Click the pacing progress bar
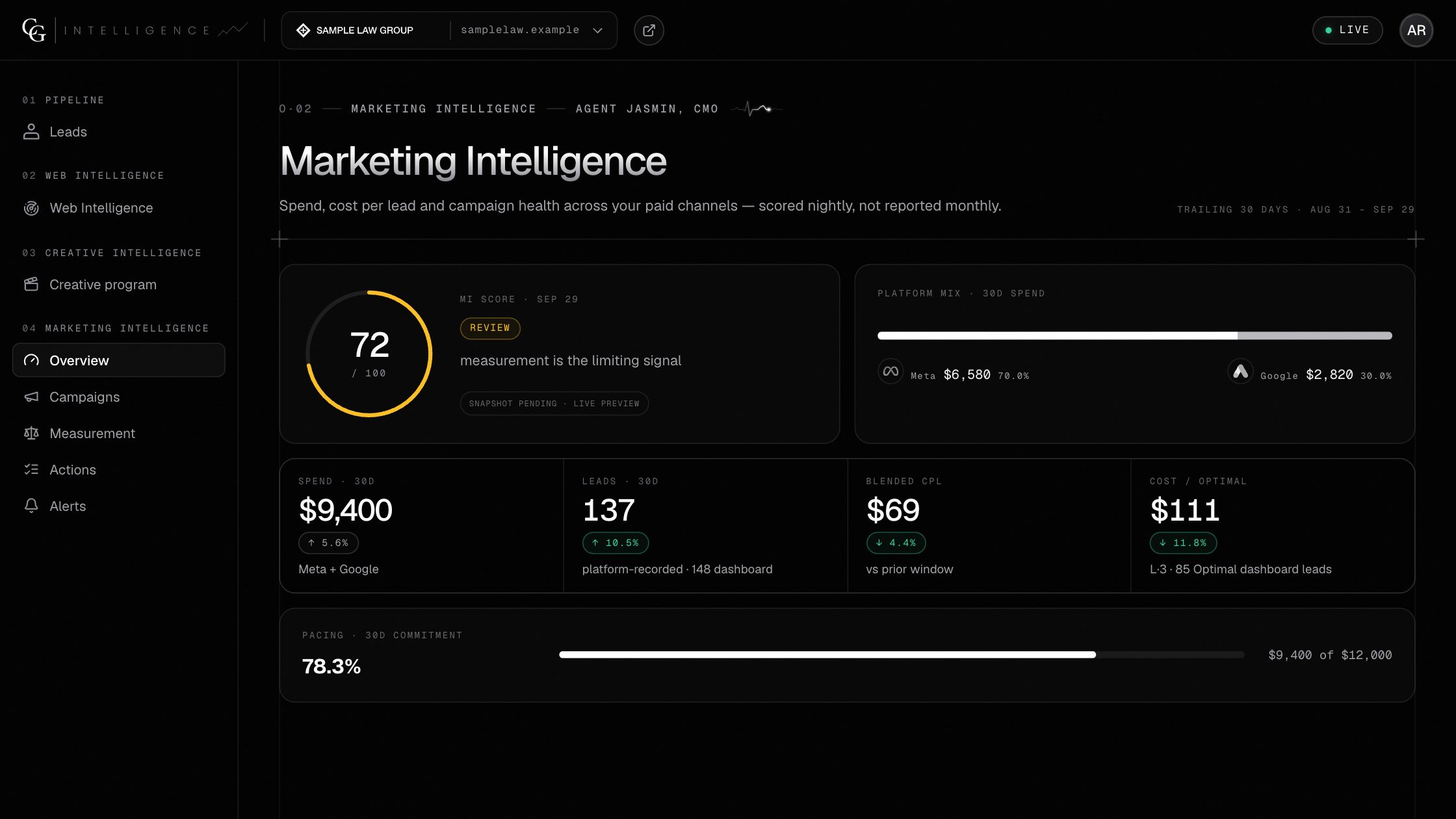 coord(902,655)
